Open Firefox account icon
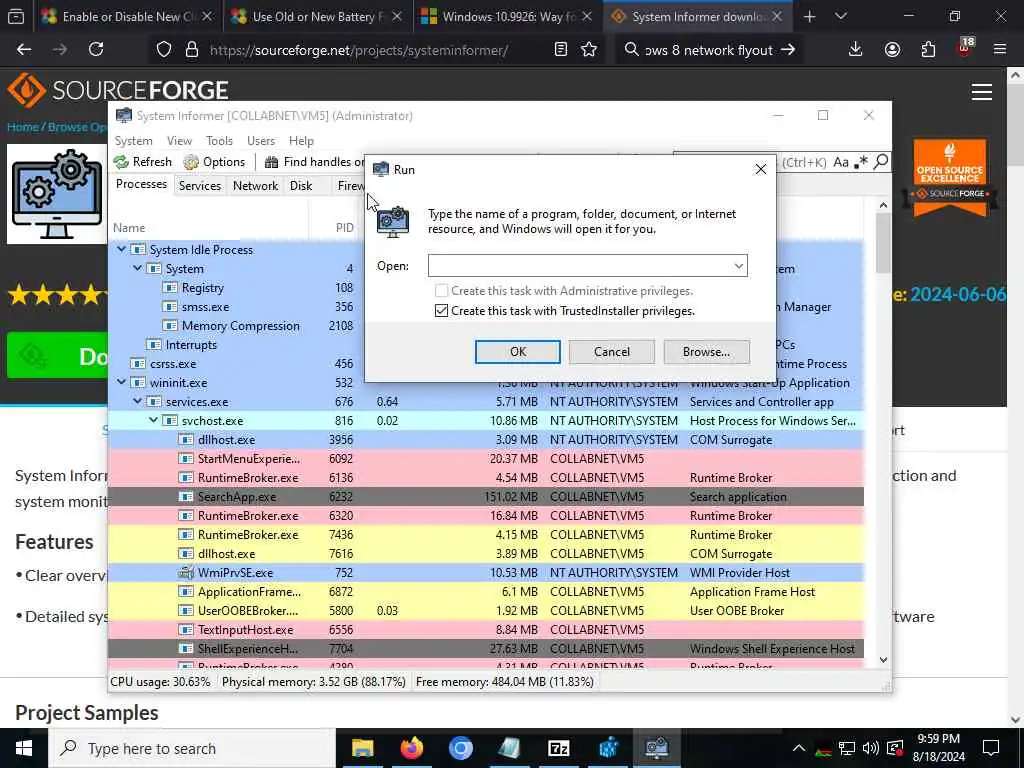1024x768 pixels. click(x=892, y=49)
